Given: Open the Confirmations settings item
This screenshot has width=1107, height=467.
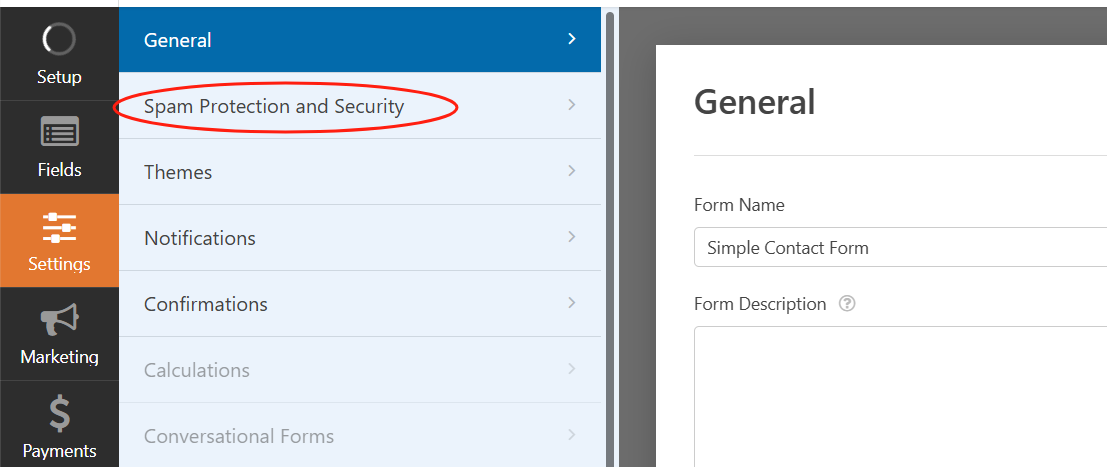Looking at the screenshot, I should 206,304.
